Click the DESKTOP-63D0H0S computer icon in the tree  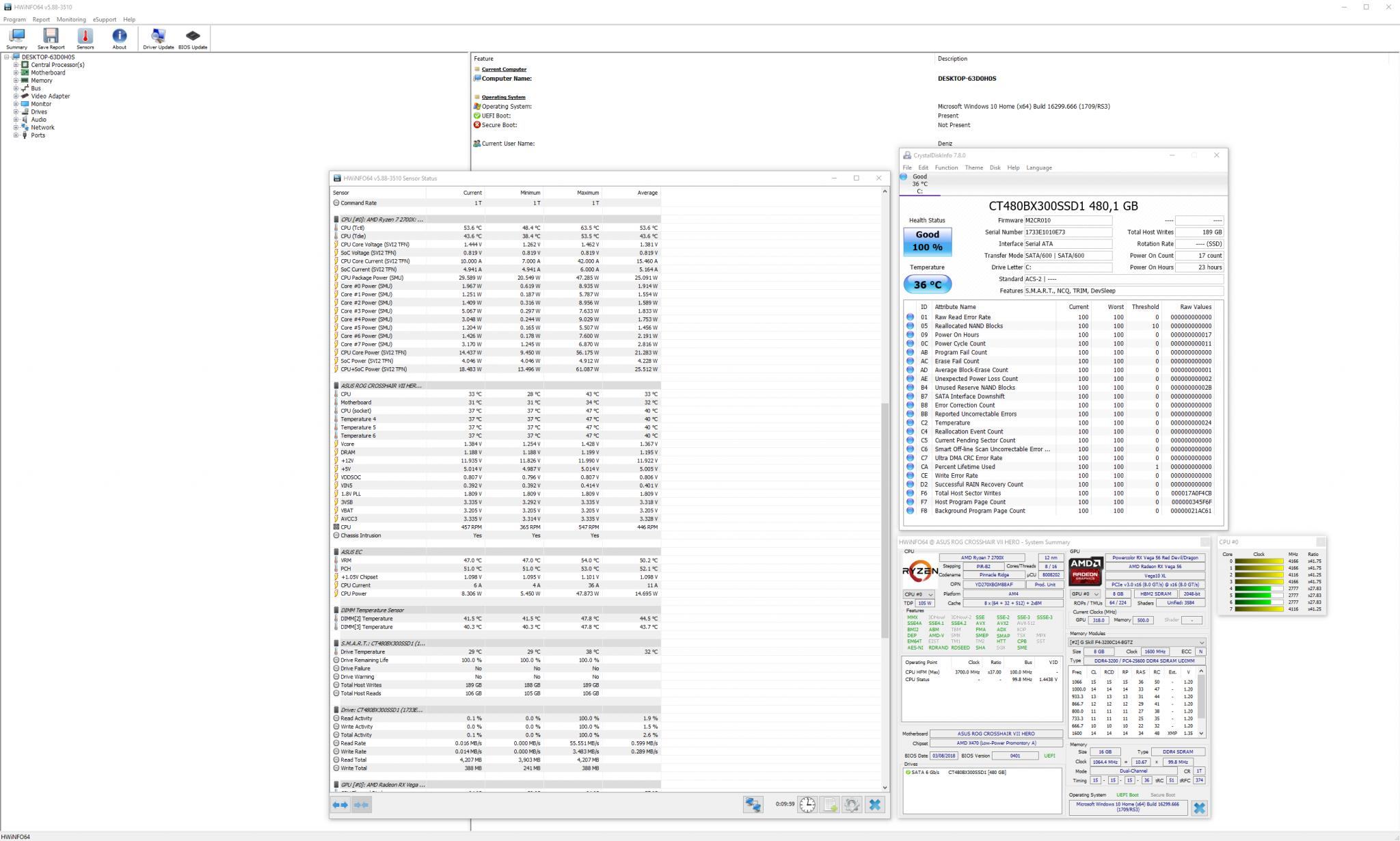[x=16, y=57]
